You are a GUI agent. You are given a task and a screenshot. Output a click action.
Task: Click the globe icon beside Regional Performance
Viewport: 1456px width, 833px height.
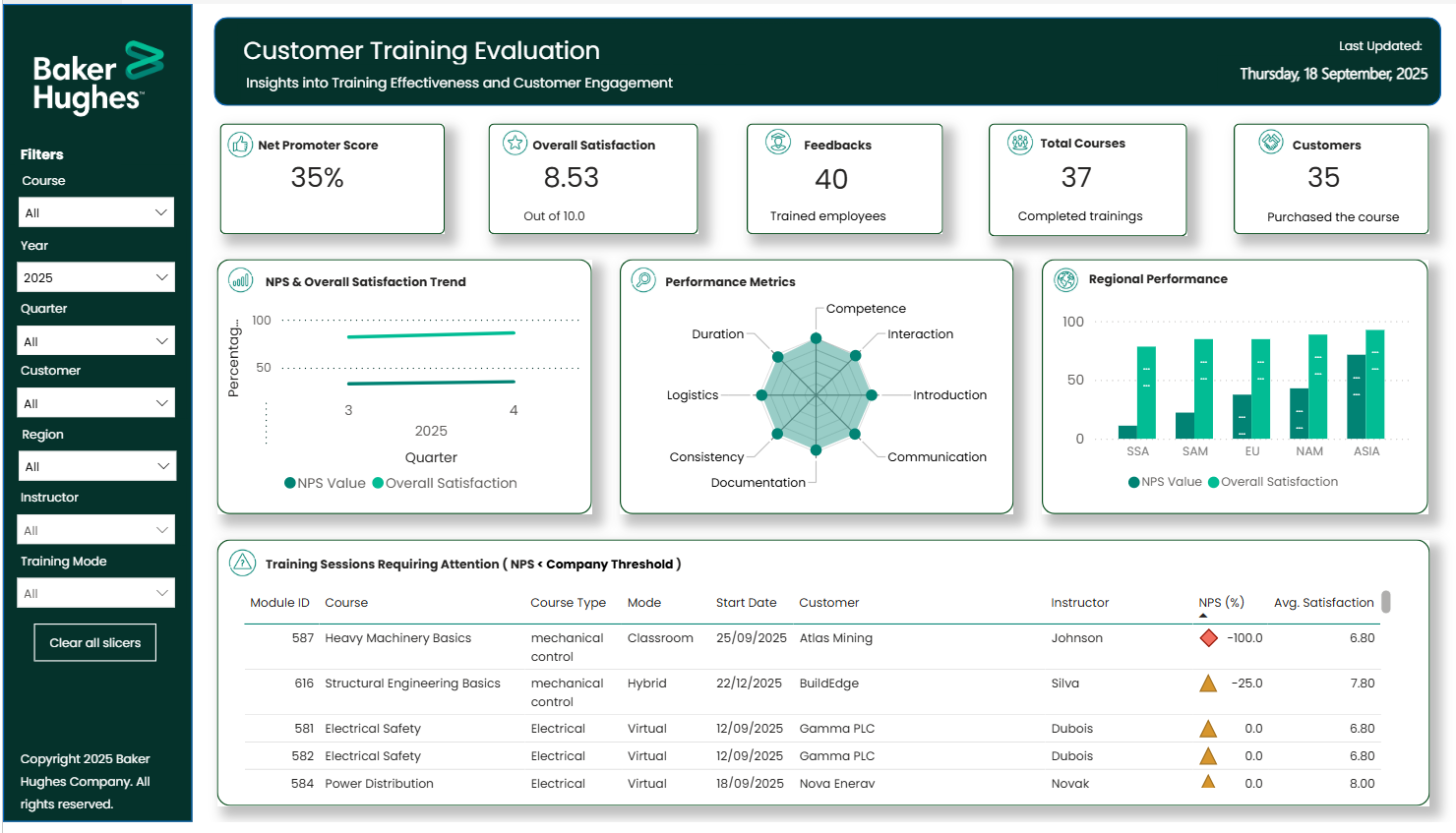[x=1065, y=280]
